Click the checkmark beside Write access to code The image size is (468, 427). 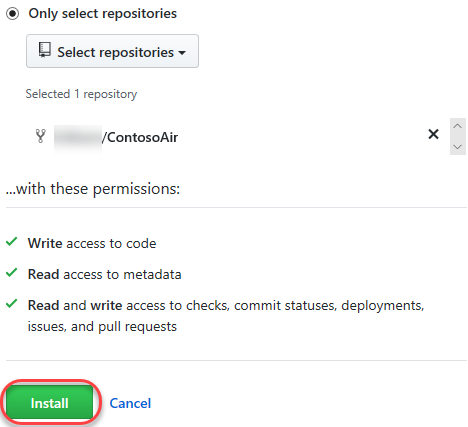[12, 241]
